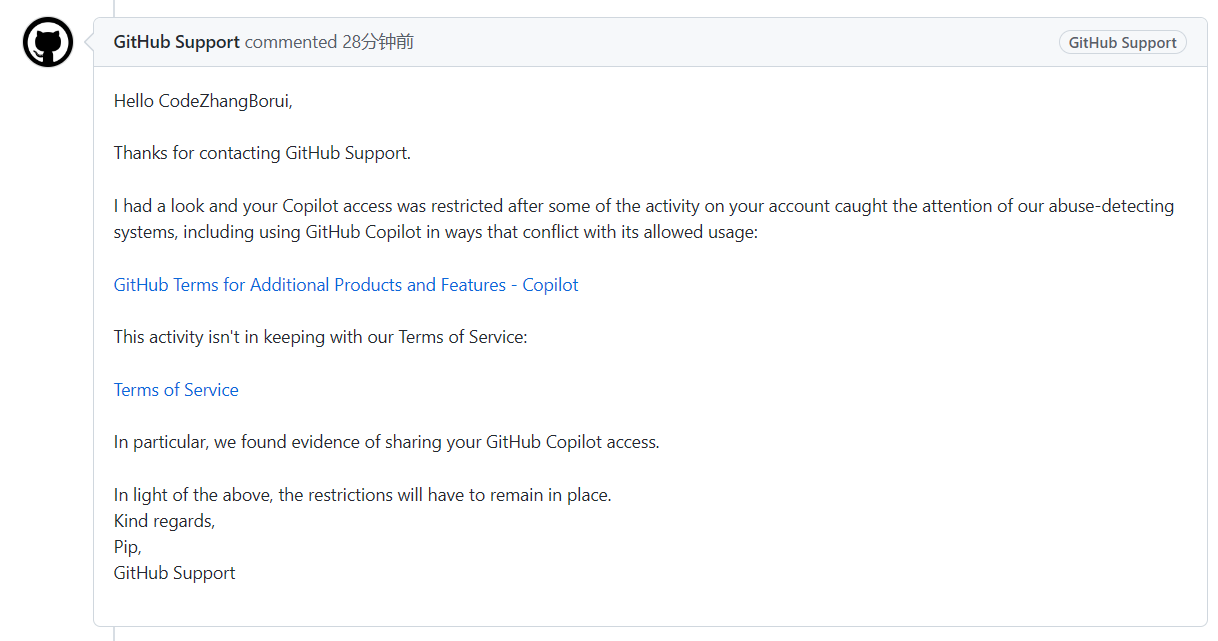
Task: Click the Pip signature name
Action: pos(128,547)
